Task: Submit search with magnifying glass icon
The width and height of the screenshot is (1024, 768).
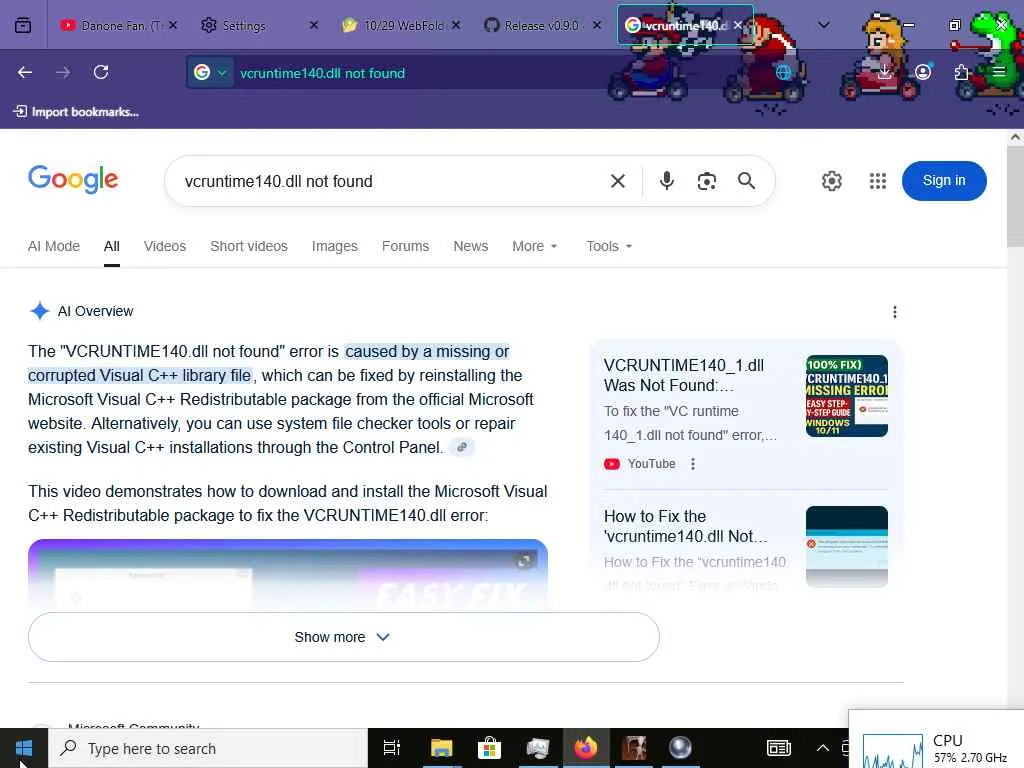Action: [746, 181]
